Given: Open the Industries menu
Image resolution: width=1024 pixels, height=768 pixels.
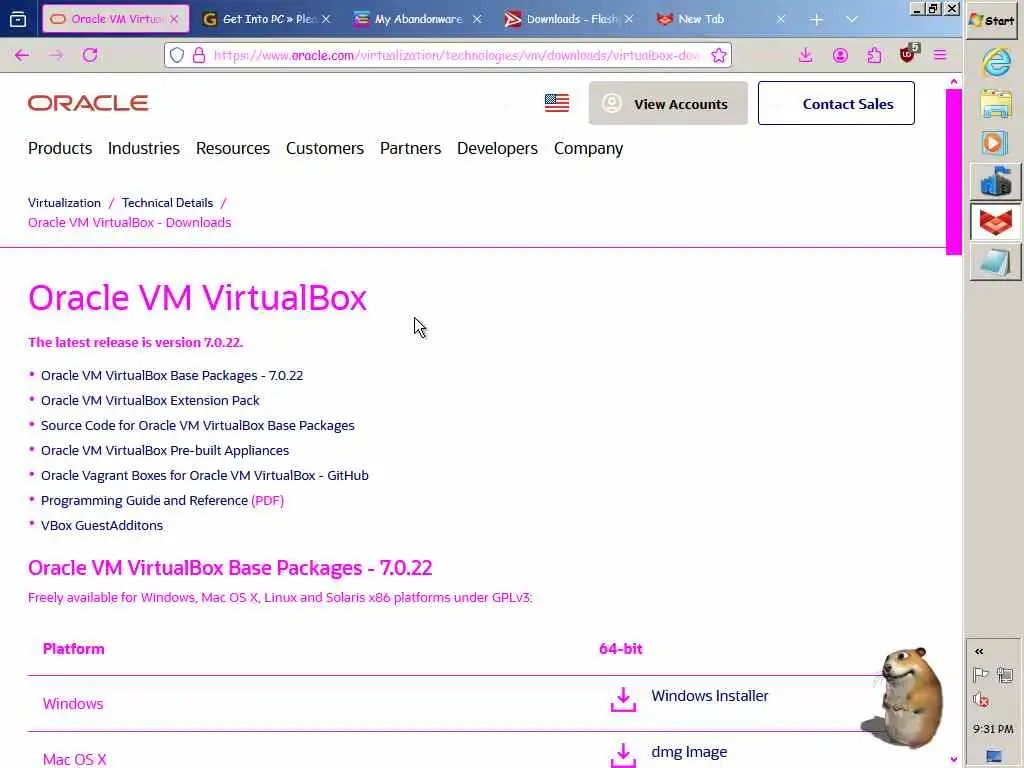Looking at the screenshot, I should coord(144,148).
